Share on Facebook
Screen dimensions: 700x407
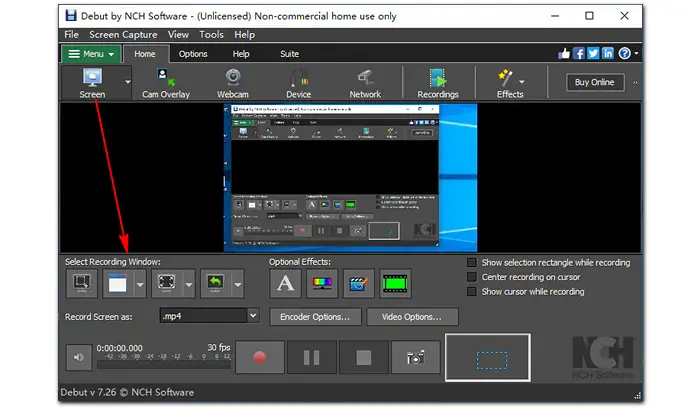579,54
